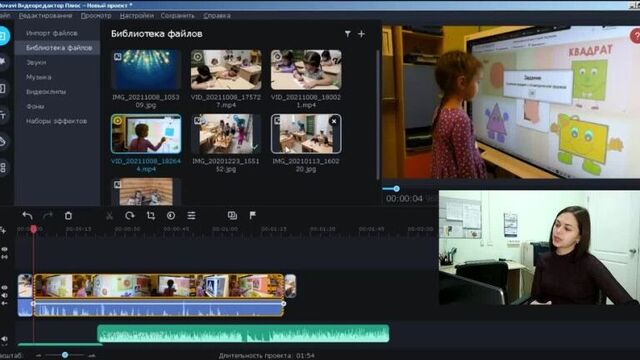Open the More tools grid icon
The image size is (640, 360).
3,167
